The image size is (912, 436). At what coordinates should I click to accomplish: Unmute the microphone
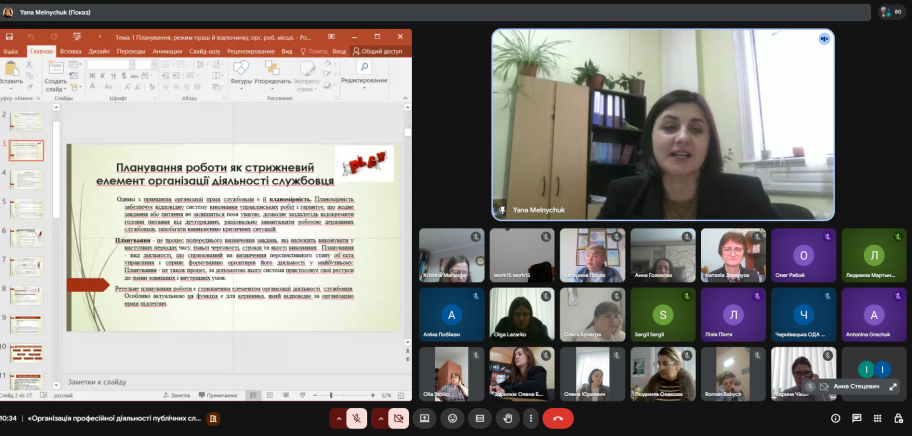[x=356, y=418]
